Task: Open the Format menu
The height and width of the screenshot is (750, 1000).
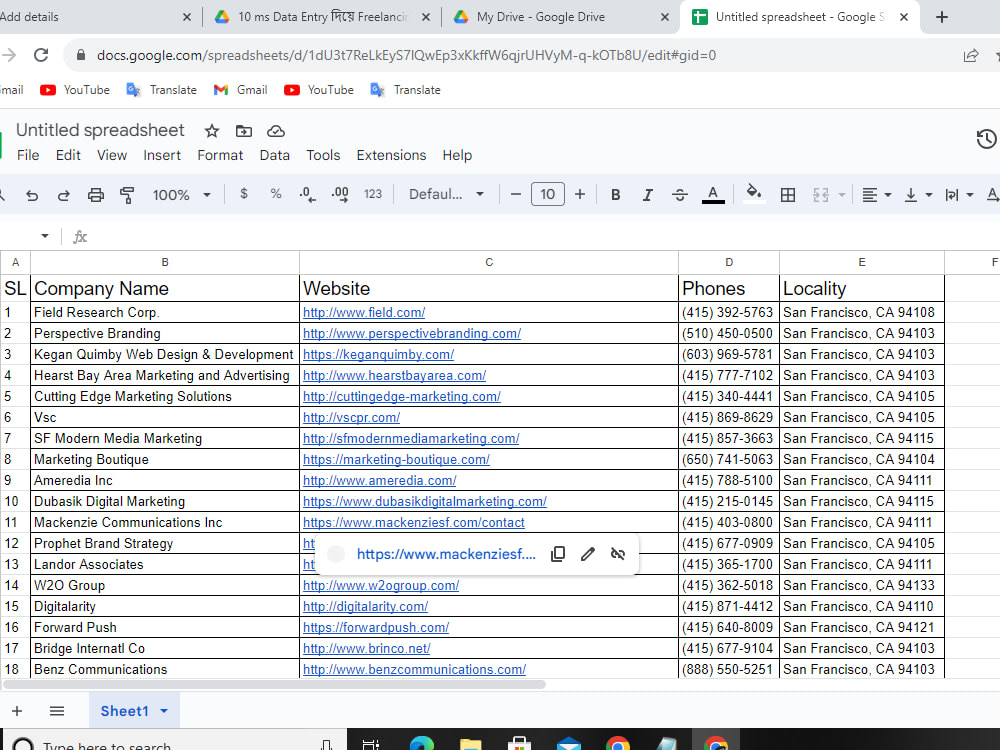Action: pos(220,155)
